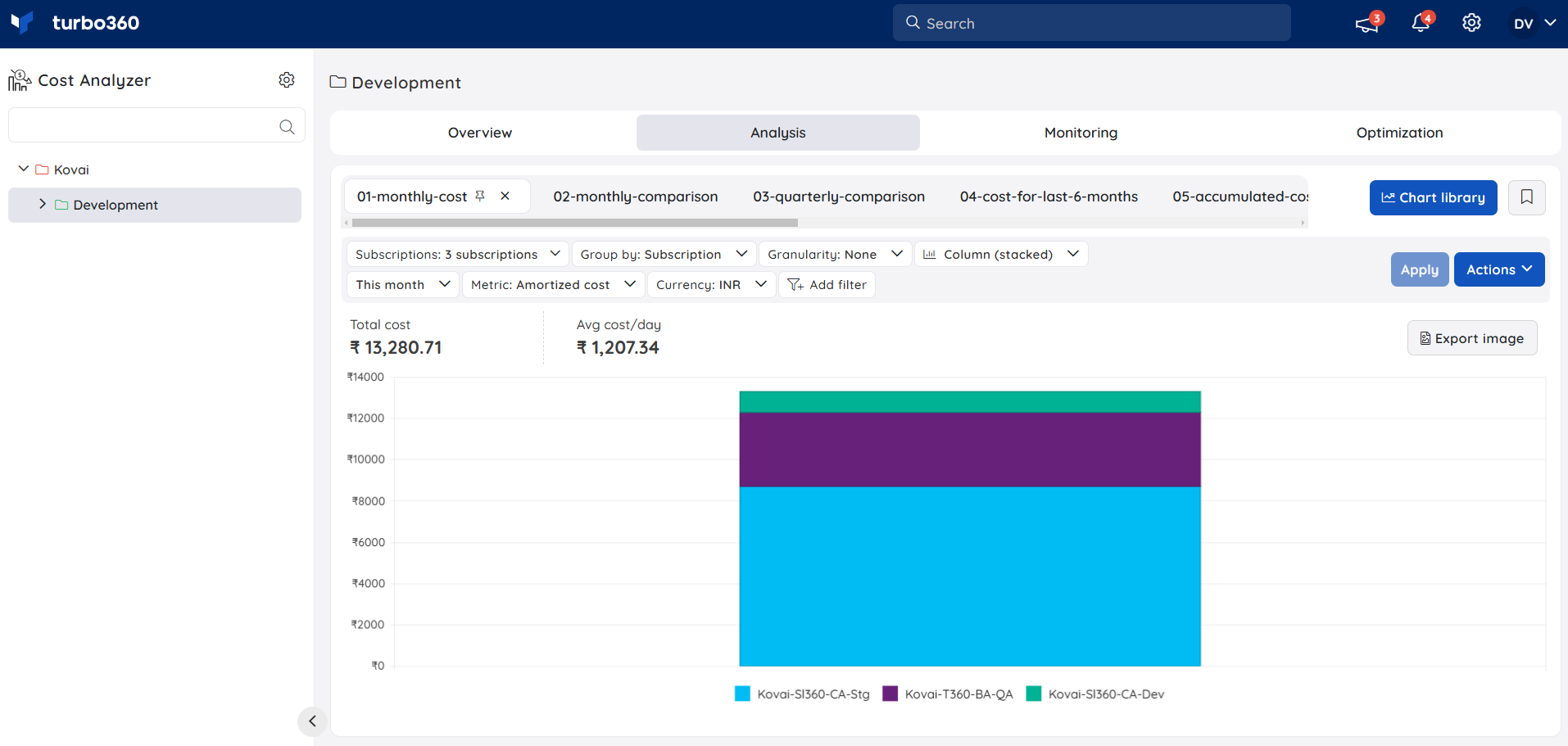Click the Export image button
1568x746 pixels.
pyautogui.click(x=1472, y=338)
